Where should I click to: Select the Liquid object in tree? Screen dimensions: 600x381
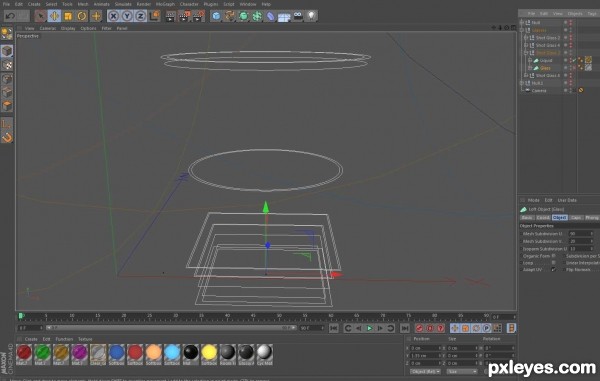546,60
